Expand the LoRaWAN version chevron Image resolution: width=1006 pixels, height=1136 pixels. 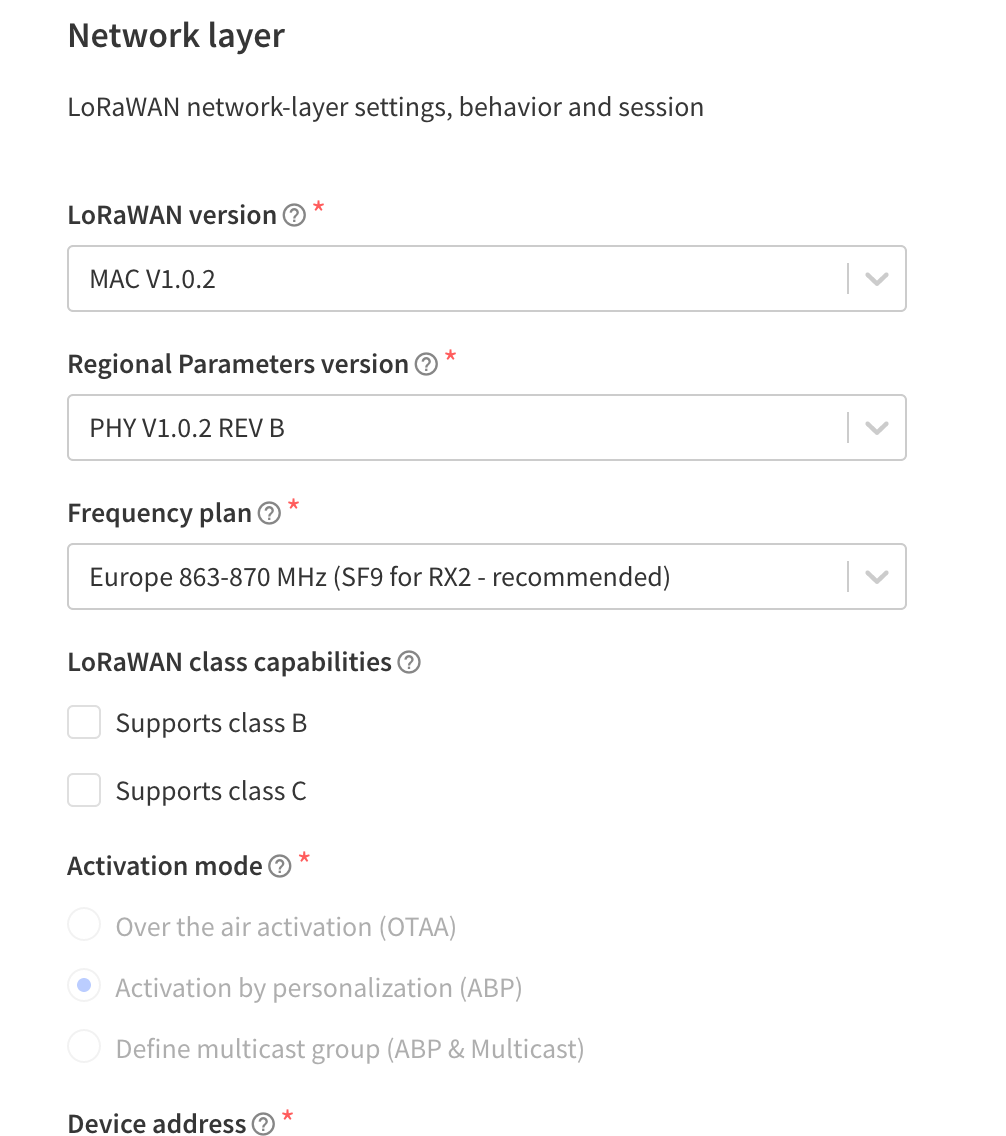(x=876, y=279)
